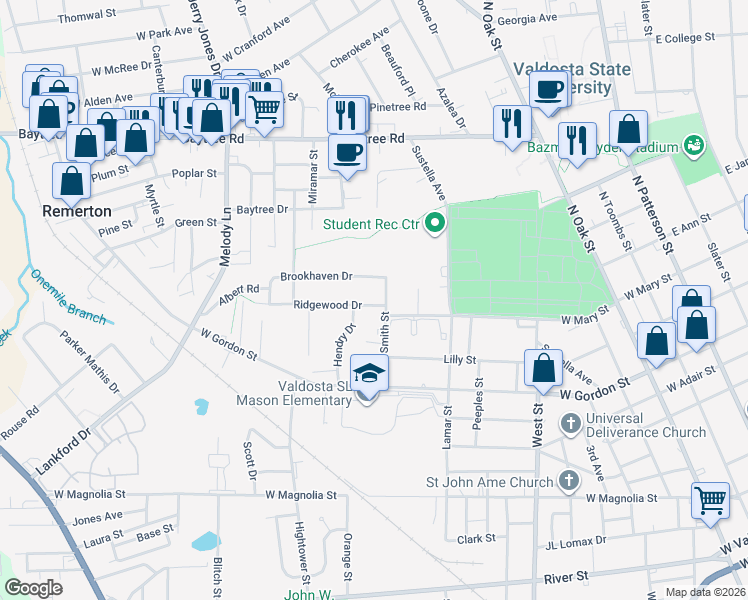This screenshot has height=600, width=748.
Task: Select the shopping cart marker near W Magnolia St east end
Action: (711, 502)
